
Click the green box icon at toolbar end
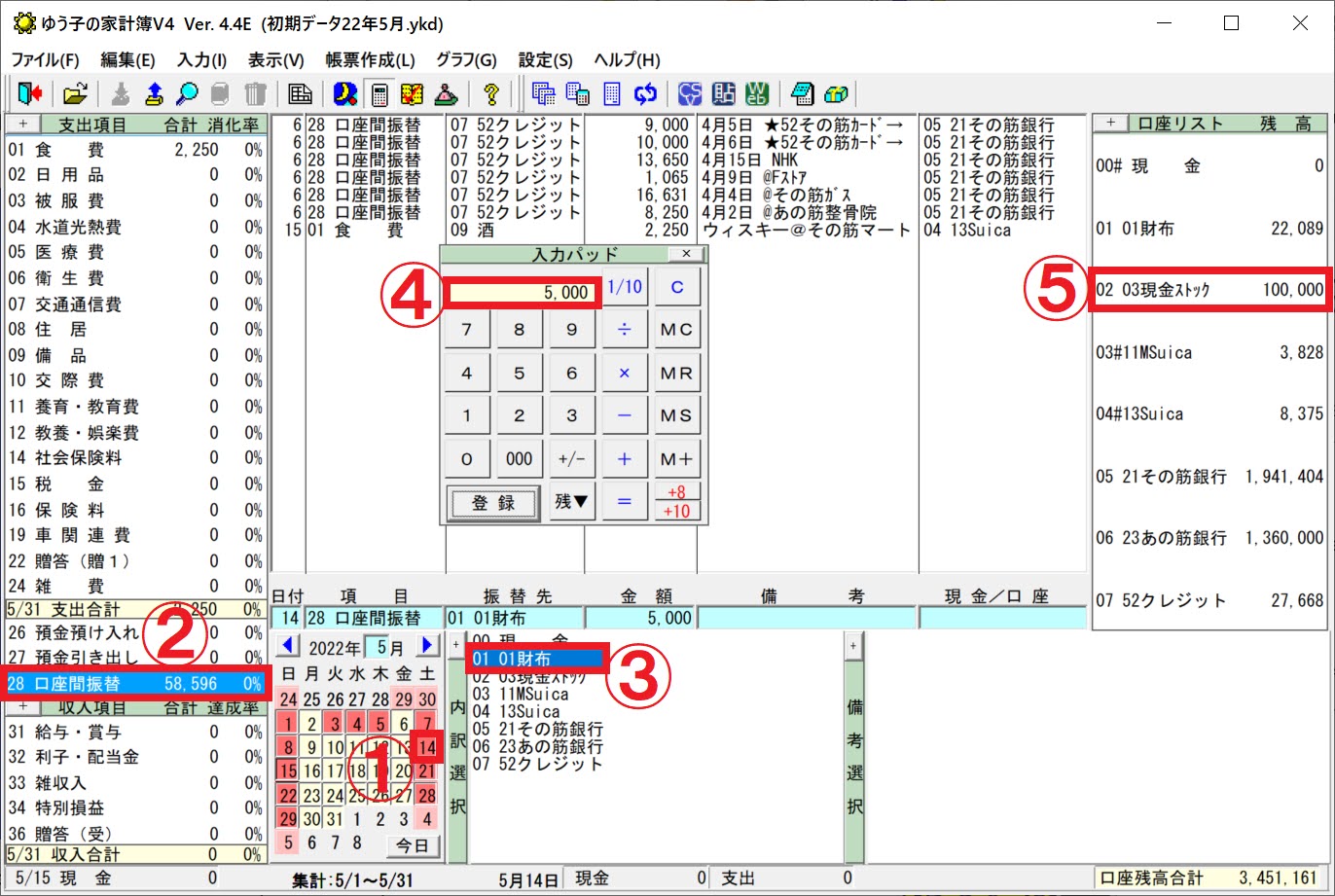coord(835,94)
